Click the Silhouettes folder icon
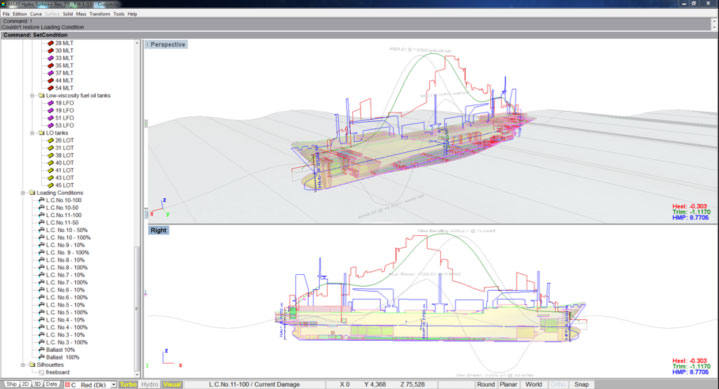 pyautogui.click(x=32, y=365)
